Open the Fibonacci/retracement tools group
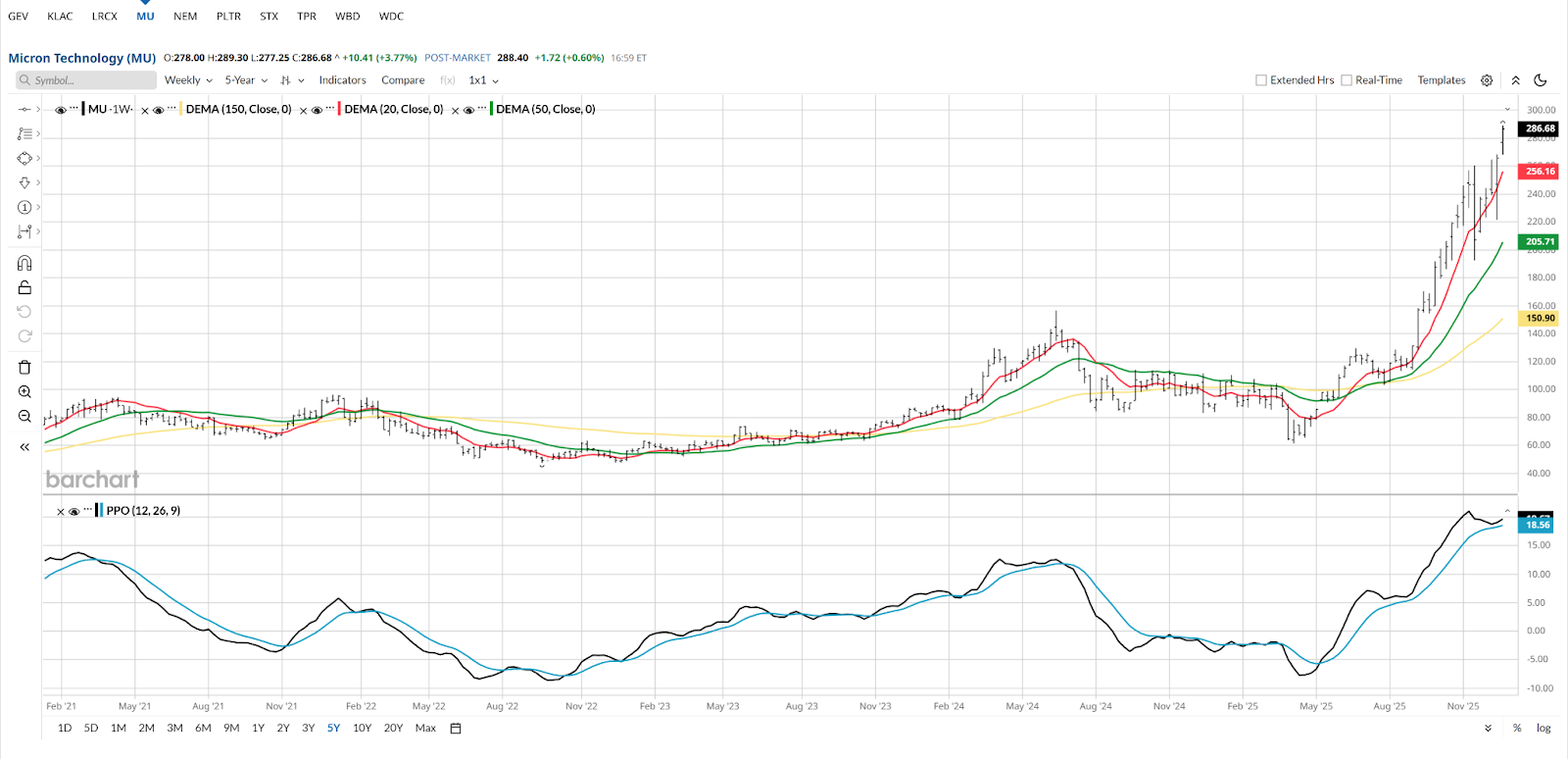This screenshot has height=760, width=1568. pos(24,133)
